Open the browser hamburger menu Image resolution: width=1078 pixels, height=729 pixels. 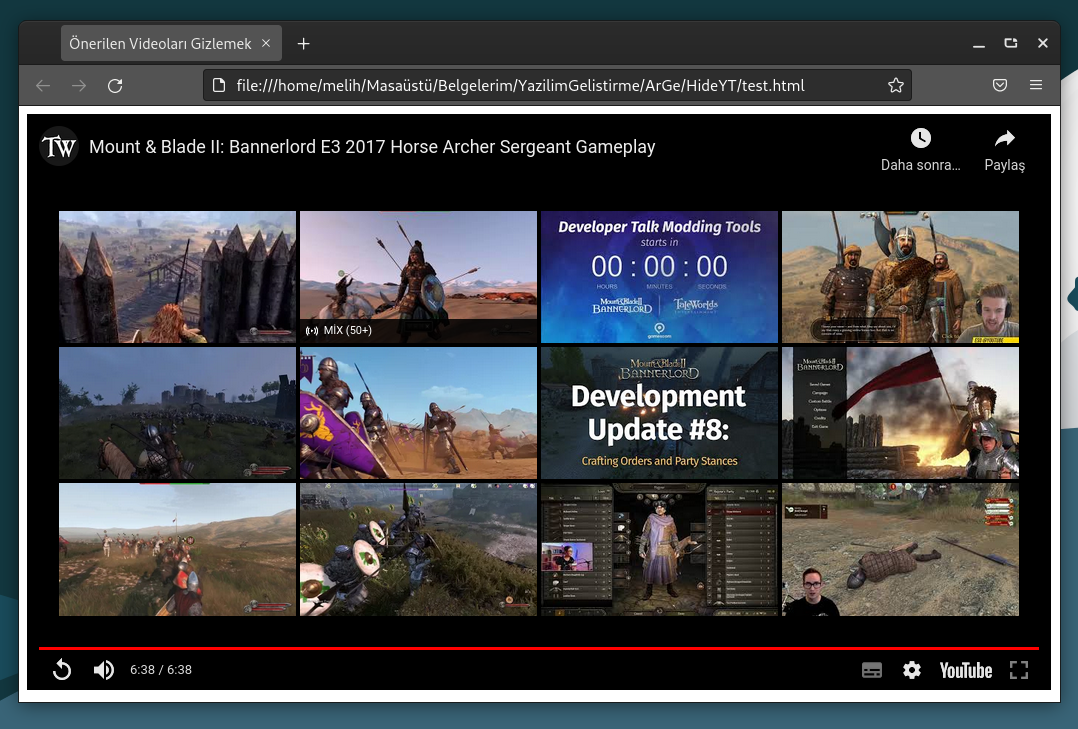(x=1036, y=85)
